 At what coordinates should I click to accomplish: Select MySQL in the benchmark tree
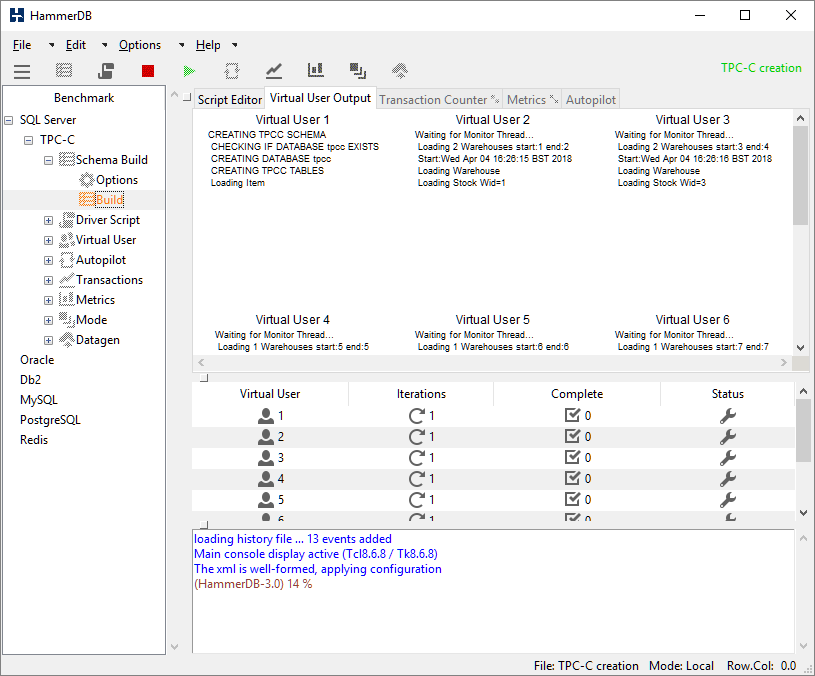click(38, 400)
